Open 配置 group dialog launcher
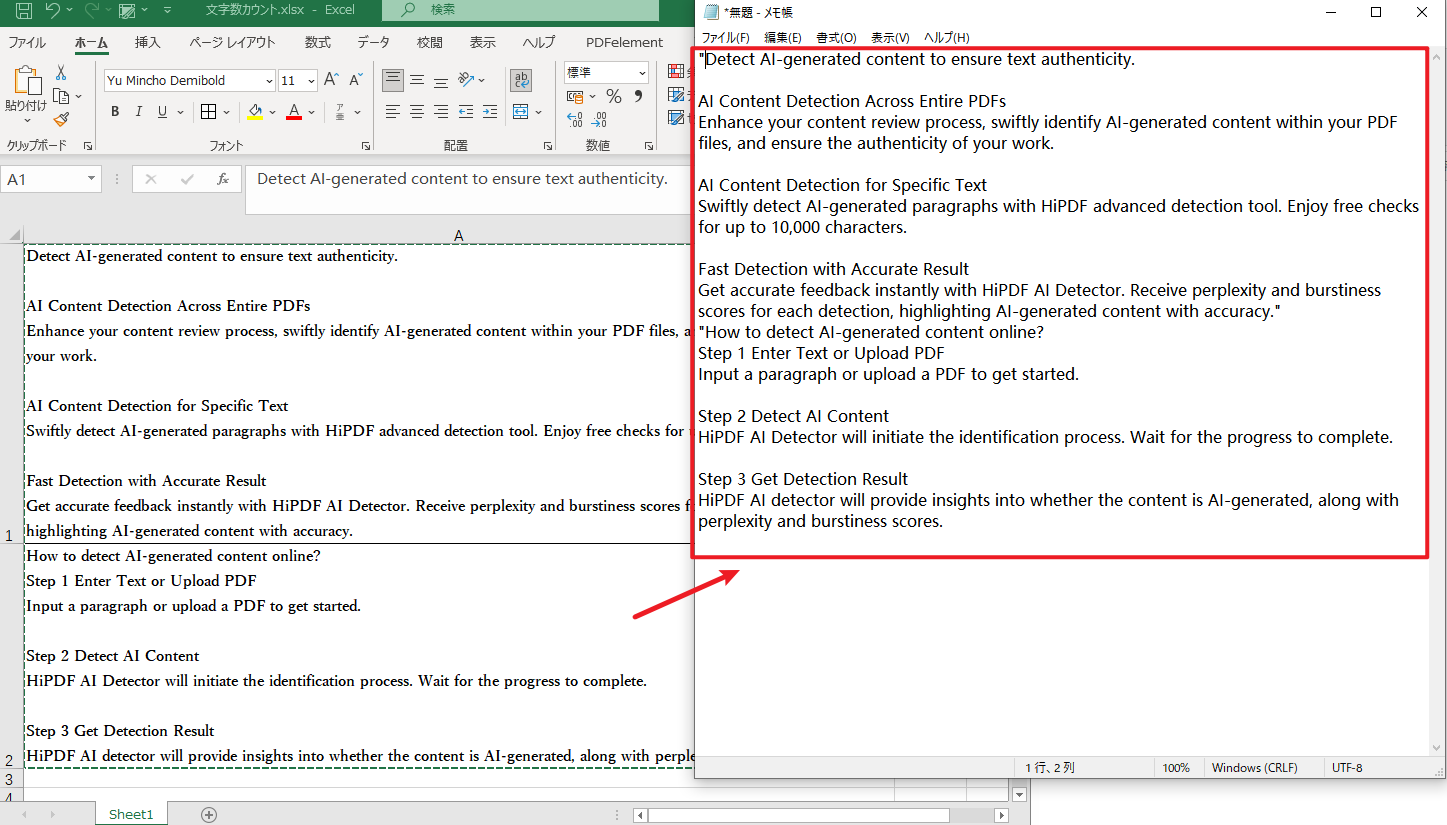The image size is (1447, 825). (x=547, y=146)
